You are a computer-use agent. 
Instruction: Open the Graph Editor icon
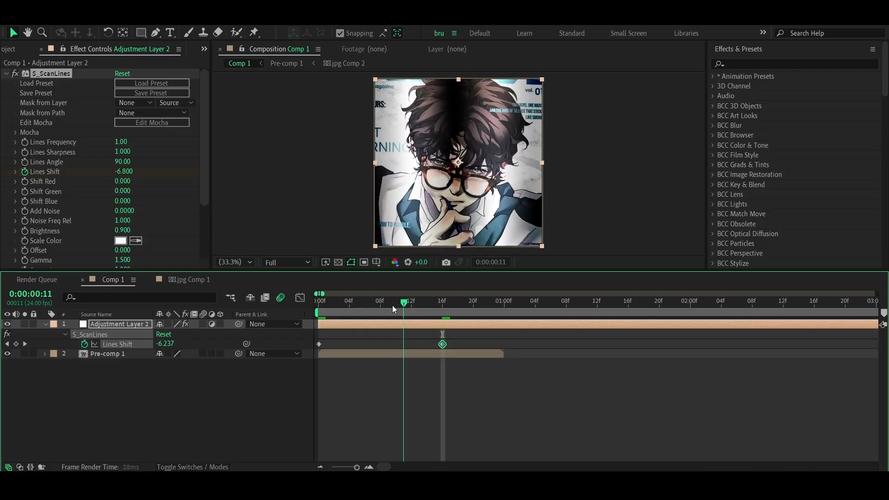[300, 297]
